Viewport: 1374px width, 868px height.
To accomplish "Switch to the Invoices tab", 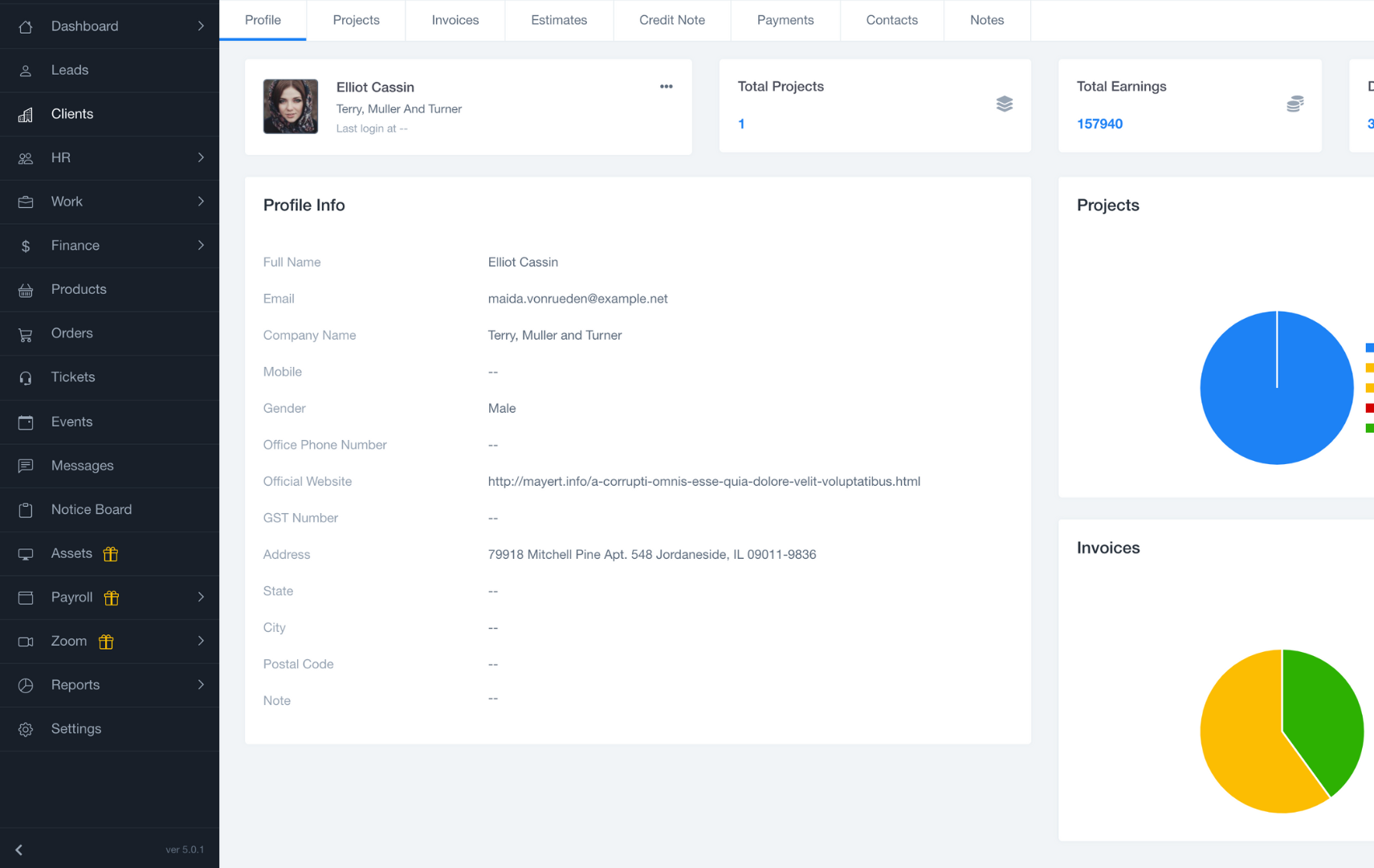I will pos(455,20).
